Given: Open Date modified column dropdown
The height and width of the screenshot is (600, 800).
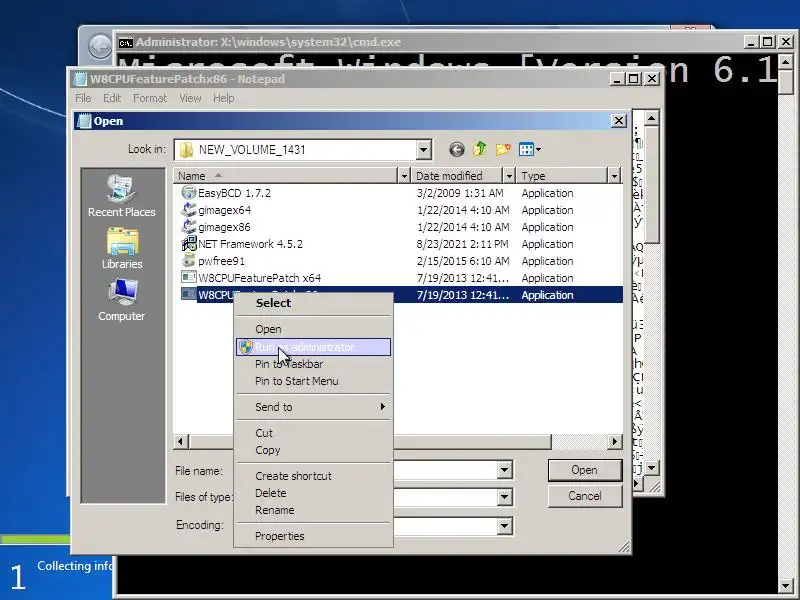Looking at the screenshot, I should pyautogui.click(x=509, y=176).
